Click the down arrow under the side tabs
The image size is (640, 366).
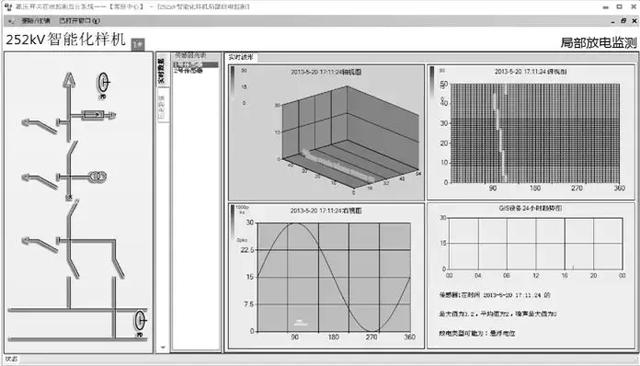pyautogui.click(x=163, y=347)
